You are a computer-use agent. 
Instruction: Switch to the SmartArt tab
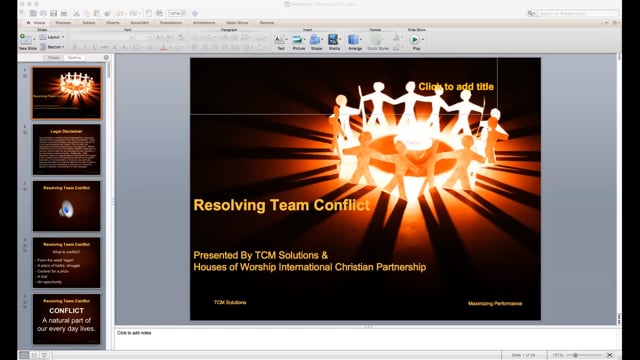click(140, 23)
